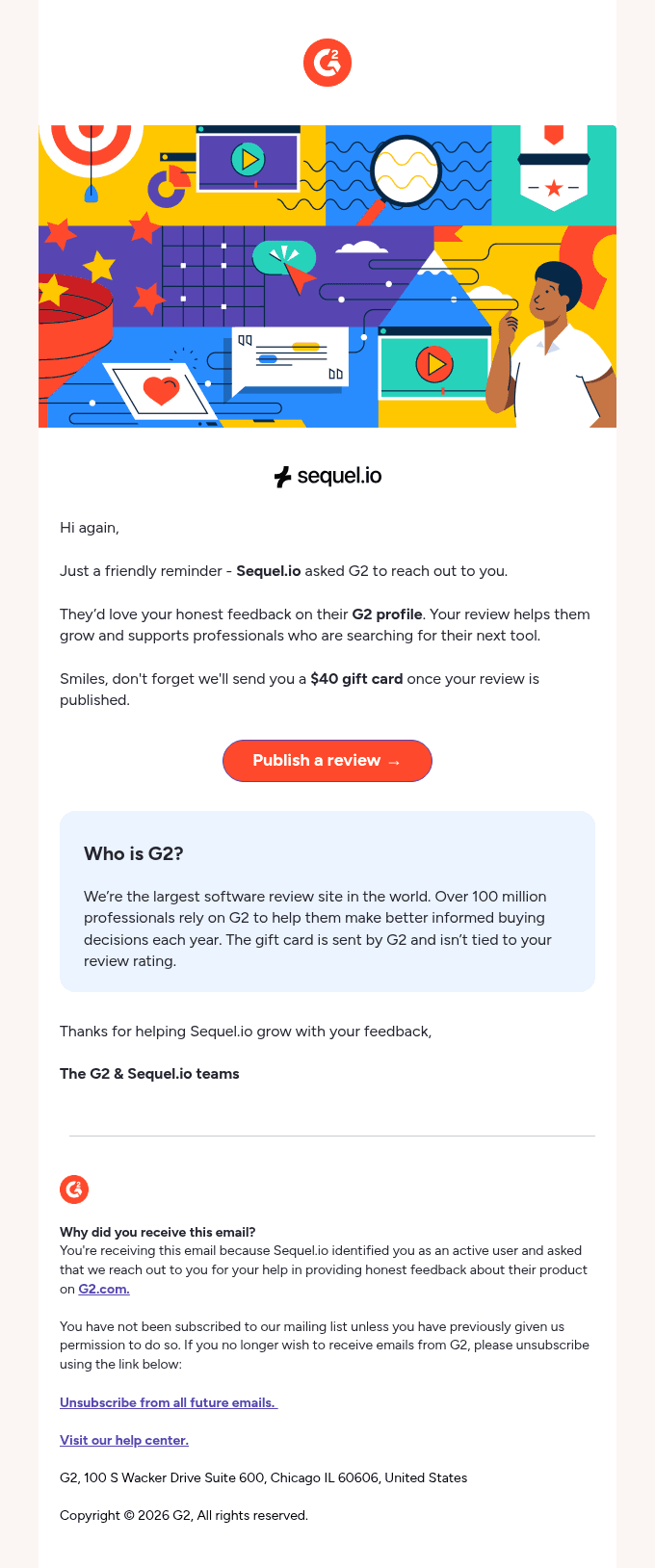This screenshot has width=655, height=1568.
Task: Click the teal cursor click bubble
Action: click(x=285, y=260)
